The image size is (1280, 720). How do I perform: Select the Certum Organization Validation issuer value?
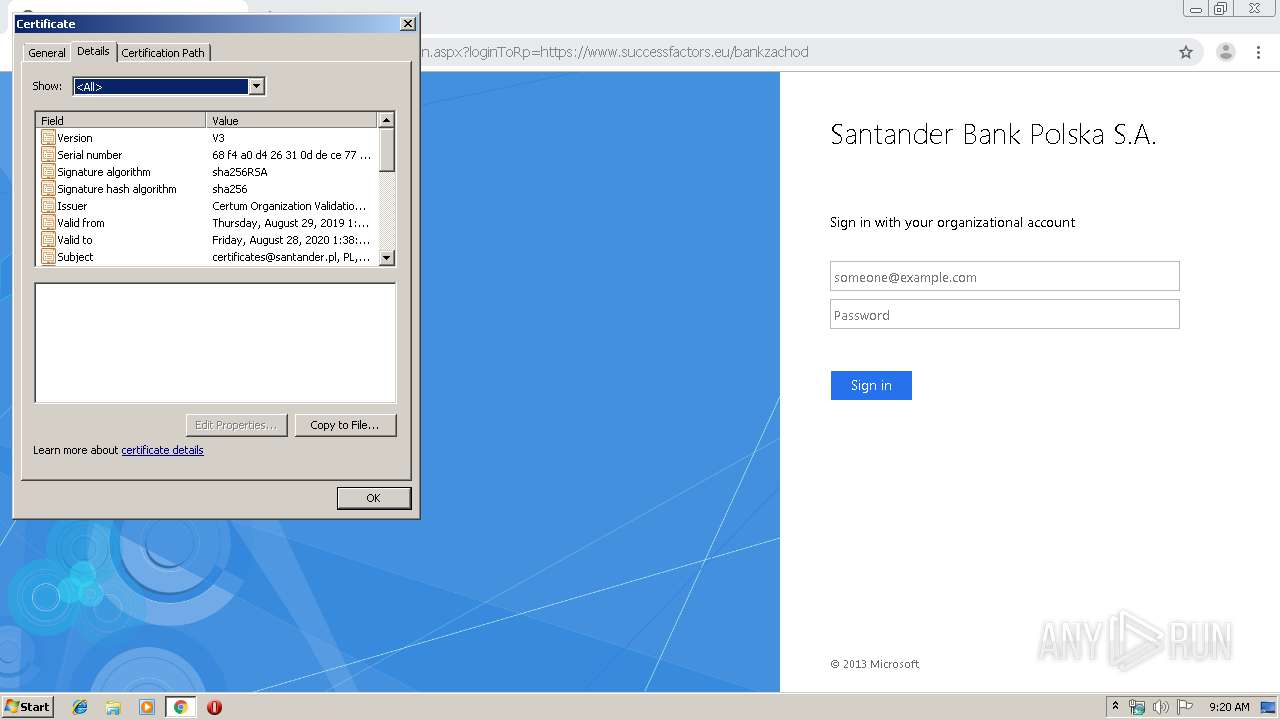click(x=289, y=206)
